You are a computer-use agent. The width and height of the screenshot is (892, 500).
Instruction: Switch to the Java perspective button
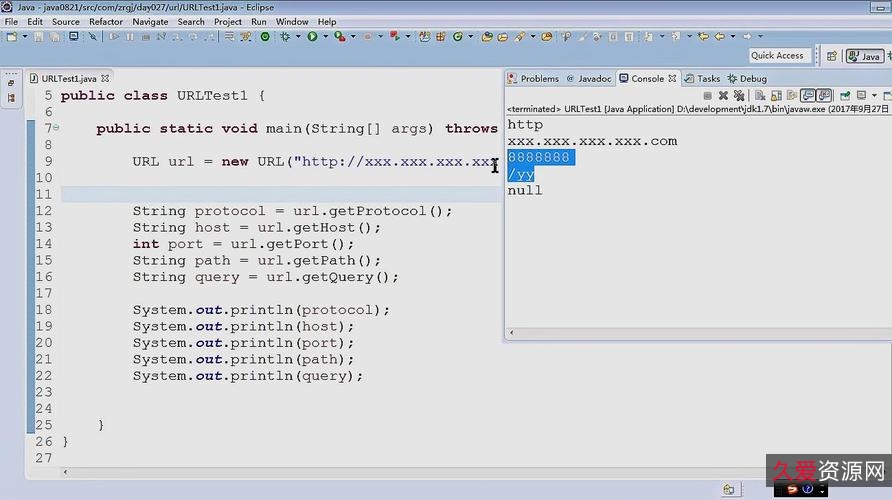pyautogui.click(x=864, y=56)
